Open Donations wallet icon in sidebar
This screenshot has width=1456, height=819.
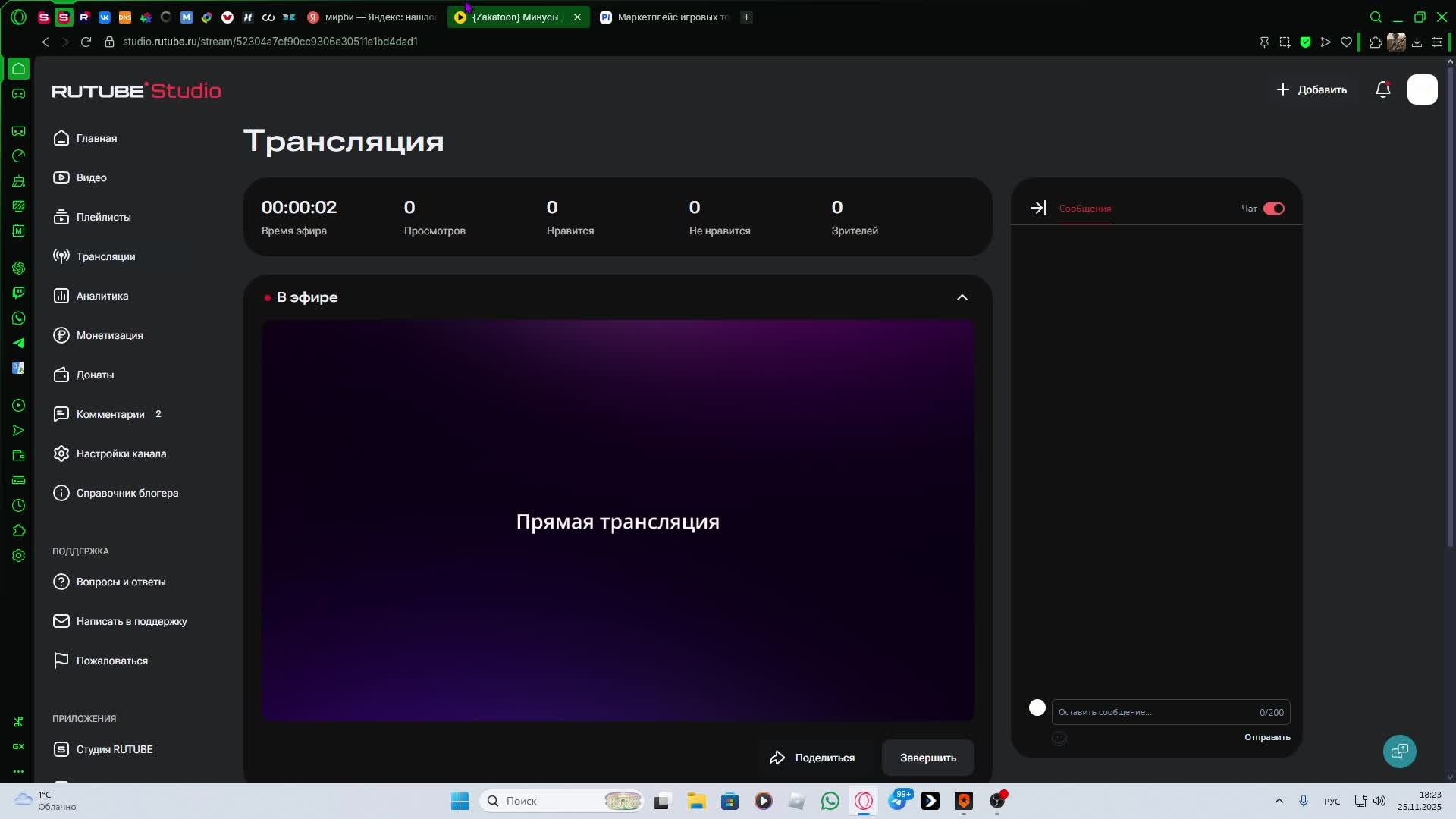coord(61,375)
